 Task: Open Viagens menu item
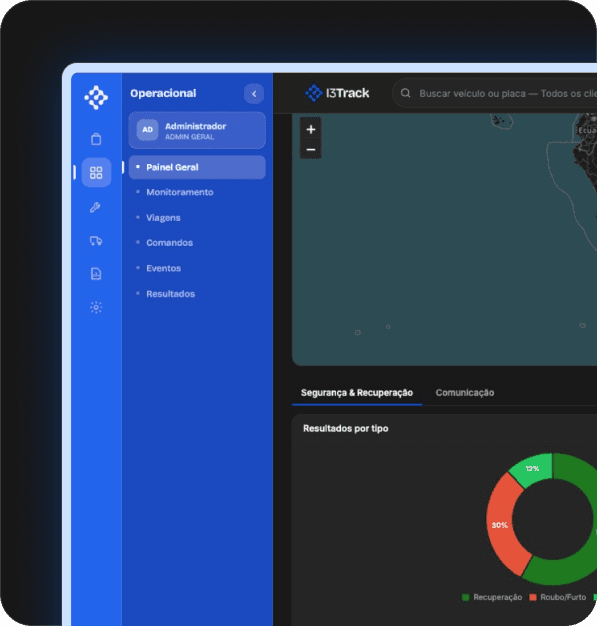(163, 218)
